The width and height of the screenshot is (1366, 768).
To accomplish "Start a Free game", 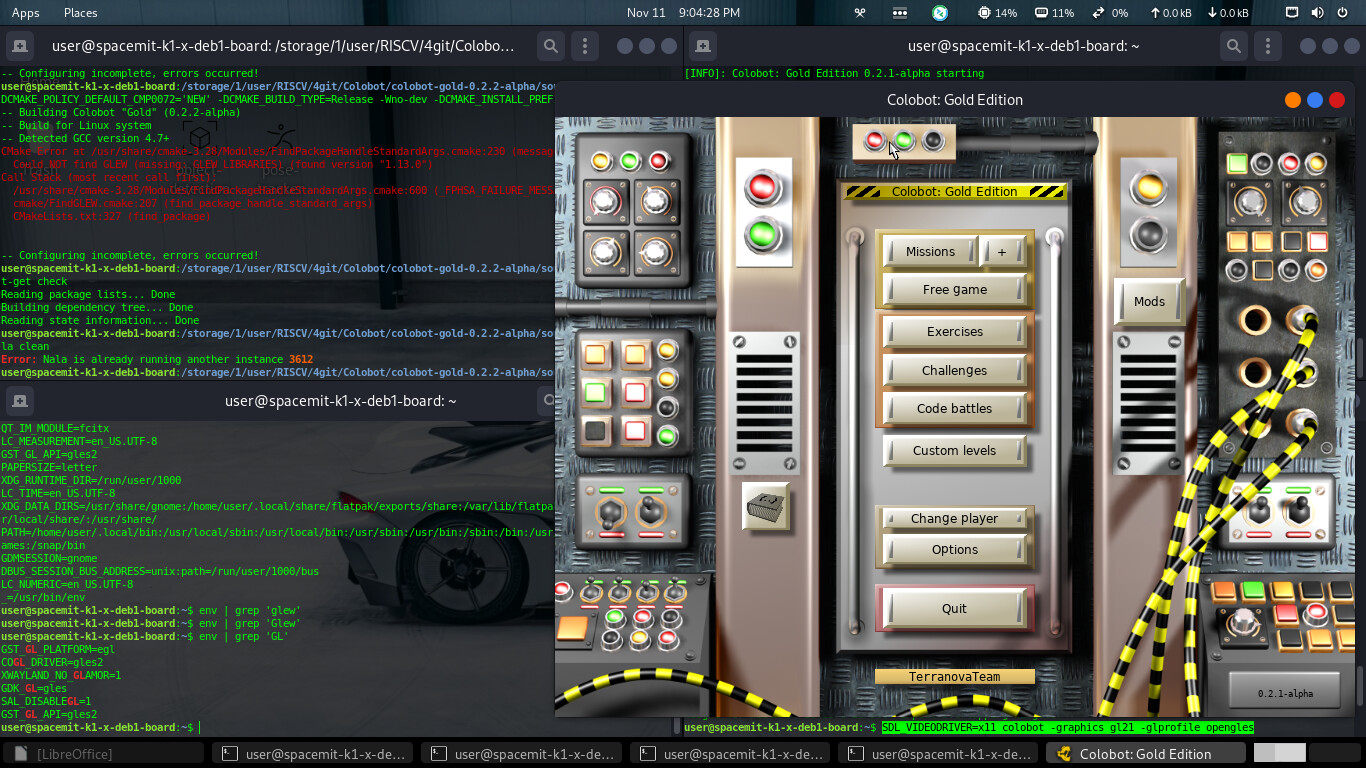I will click(954, 290).
